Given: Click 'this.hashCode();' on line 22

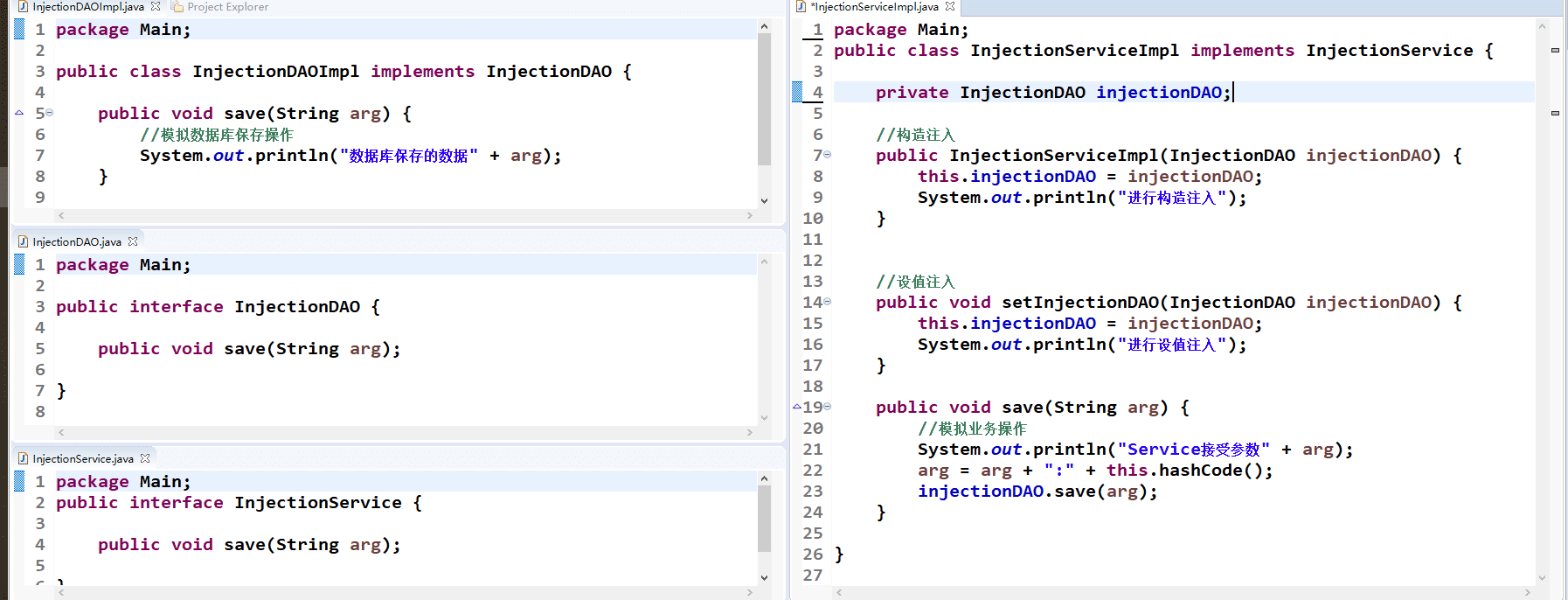Looking at the screenshot, I should (x=1190, y=470).
